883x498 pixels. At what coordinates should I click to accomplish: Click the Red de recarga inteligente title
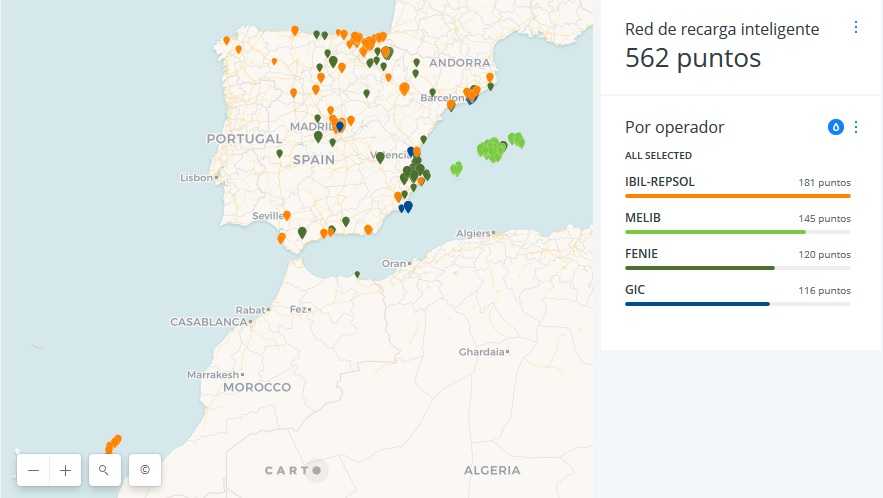coord(722,29)
